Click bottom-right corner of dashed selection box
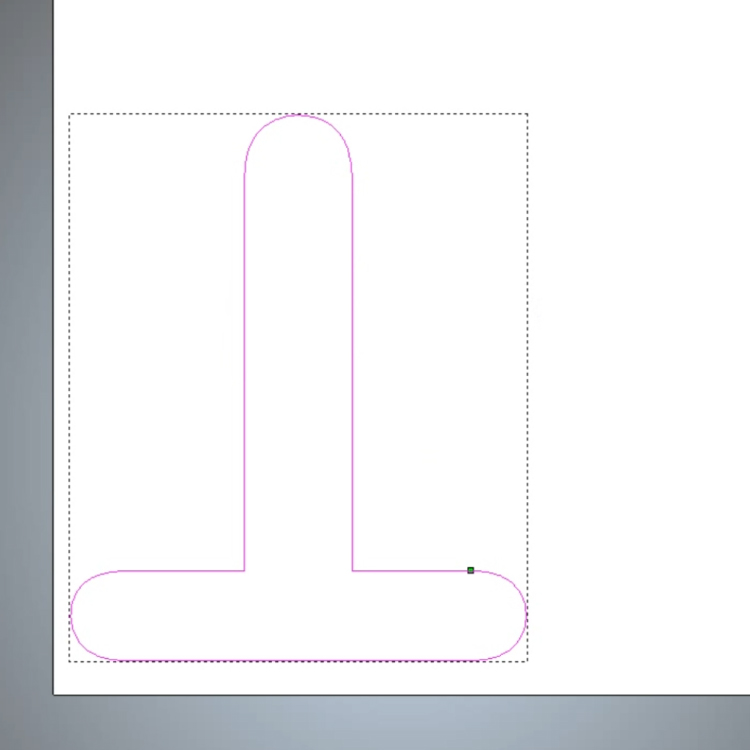 tap(527, 661)
